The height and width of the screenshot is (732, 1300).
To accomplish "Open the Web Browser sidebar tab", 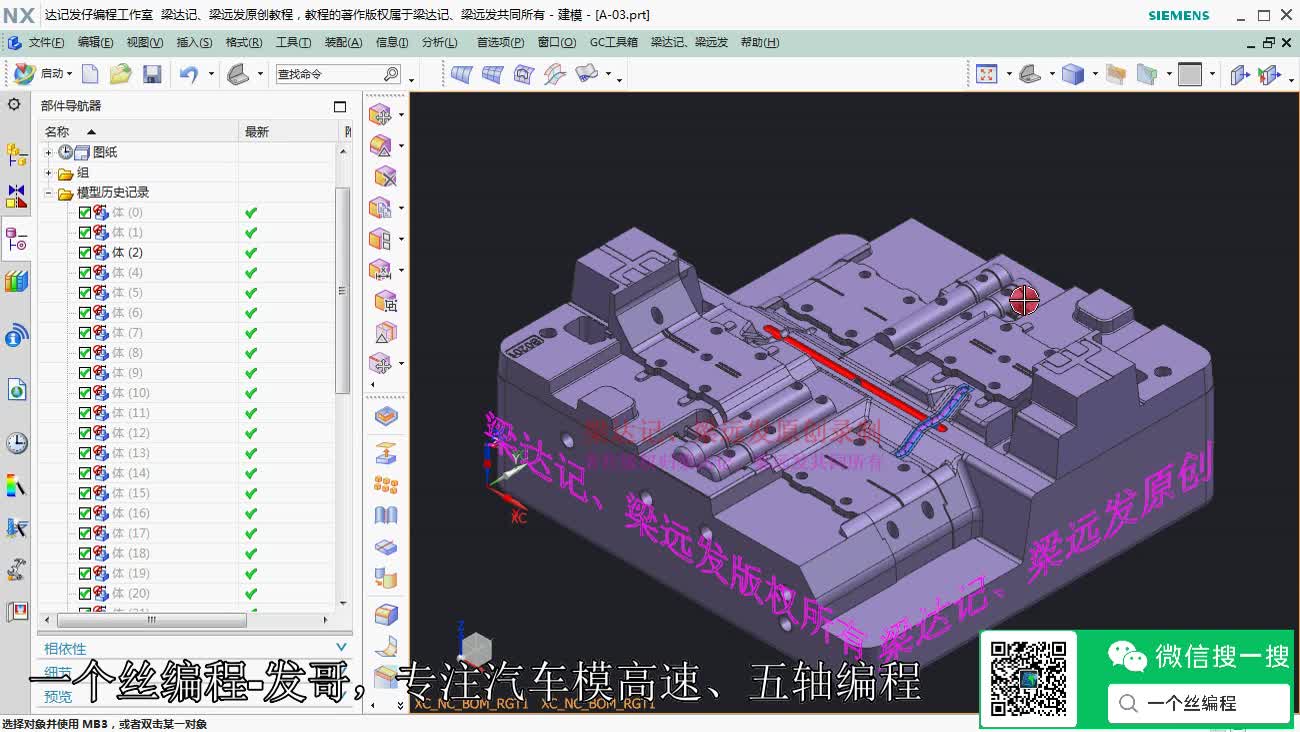I will point(16,390).
